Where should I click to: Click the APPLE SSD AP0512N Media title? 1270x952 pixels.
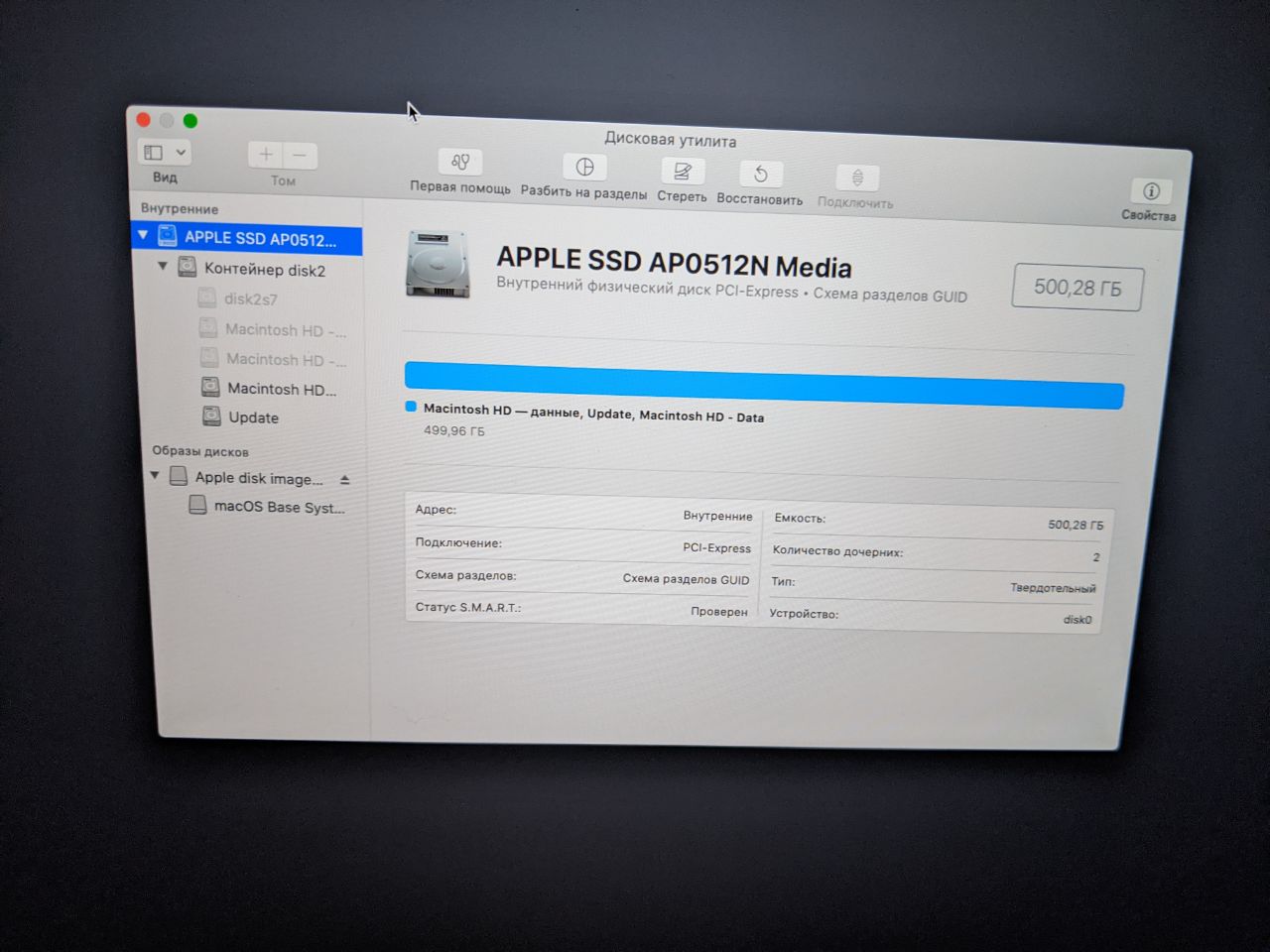click(x=674, y=263)
